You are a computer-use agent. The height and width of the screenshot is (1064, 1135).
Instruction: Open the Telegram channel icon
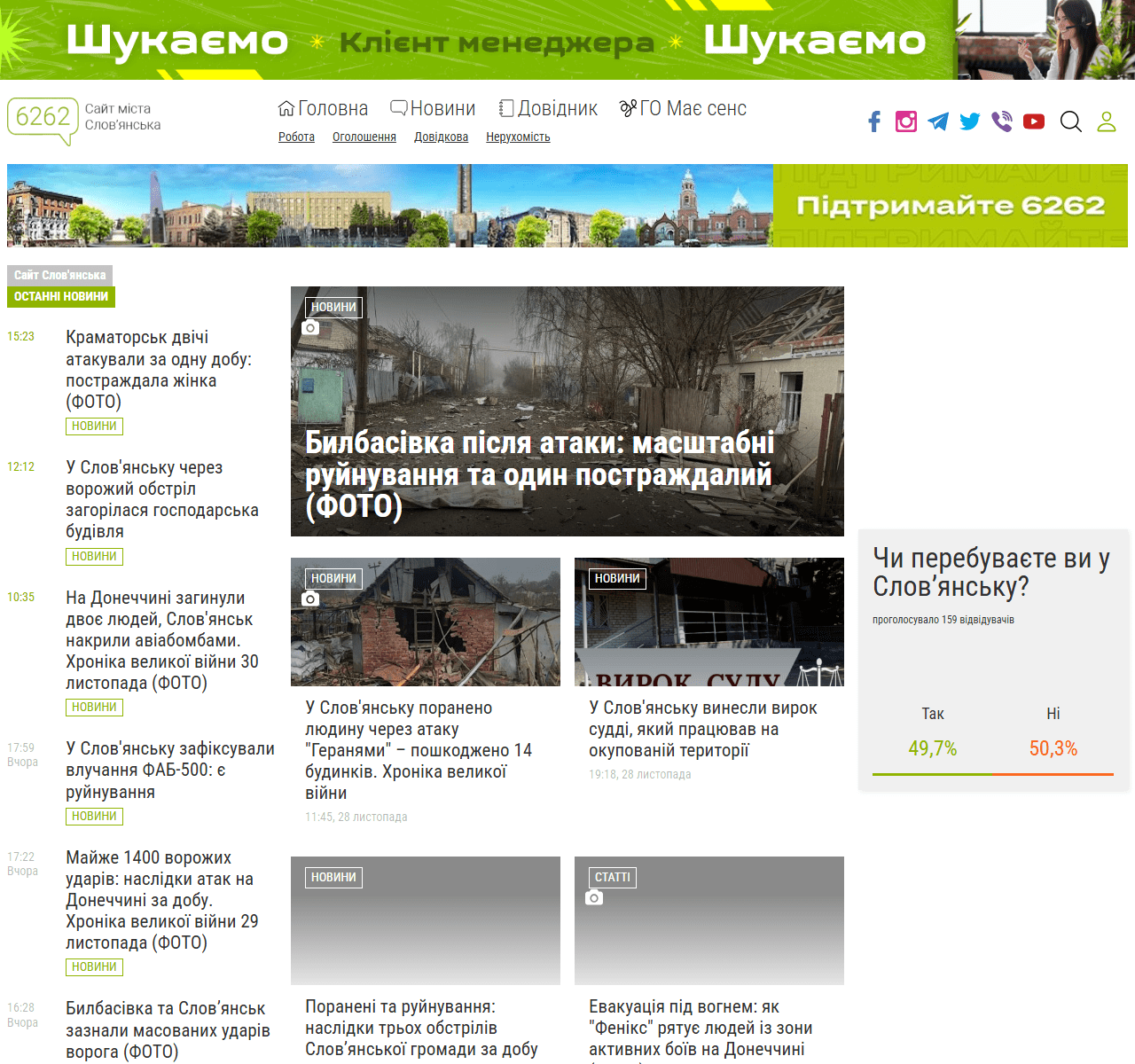[x=938, y=121]
